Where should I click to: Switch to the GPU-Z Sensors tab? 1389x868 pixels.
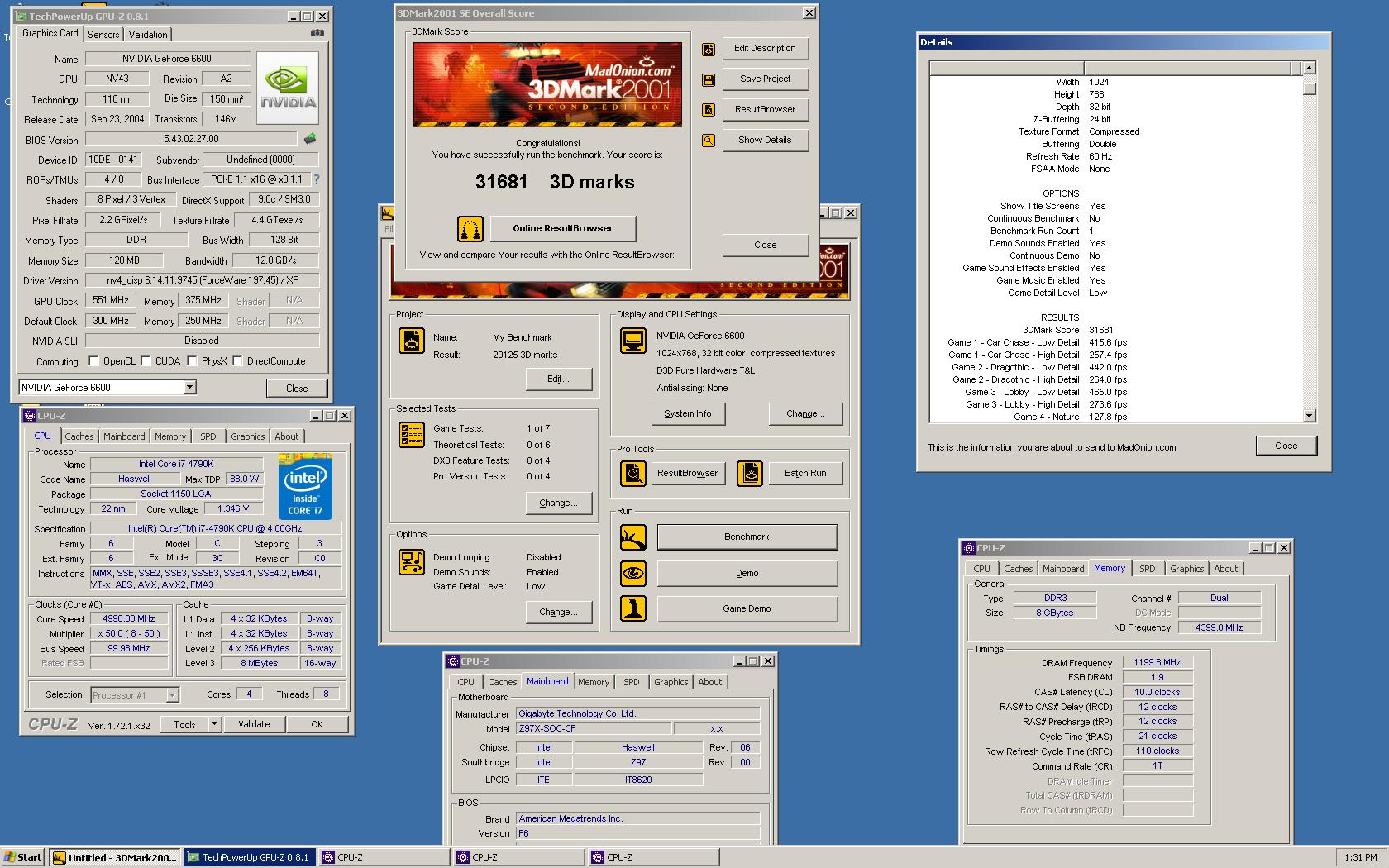tap(103, 34)
